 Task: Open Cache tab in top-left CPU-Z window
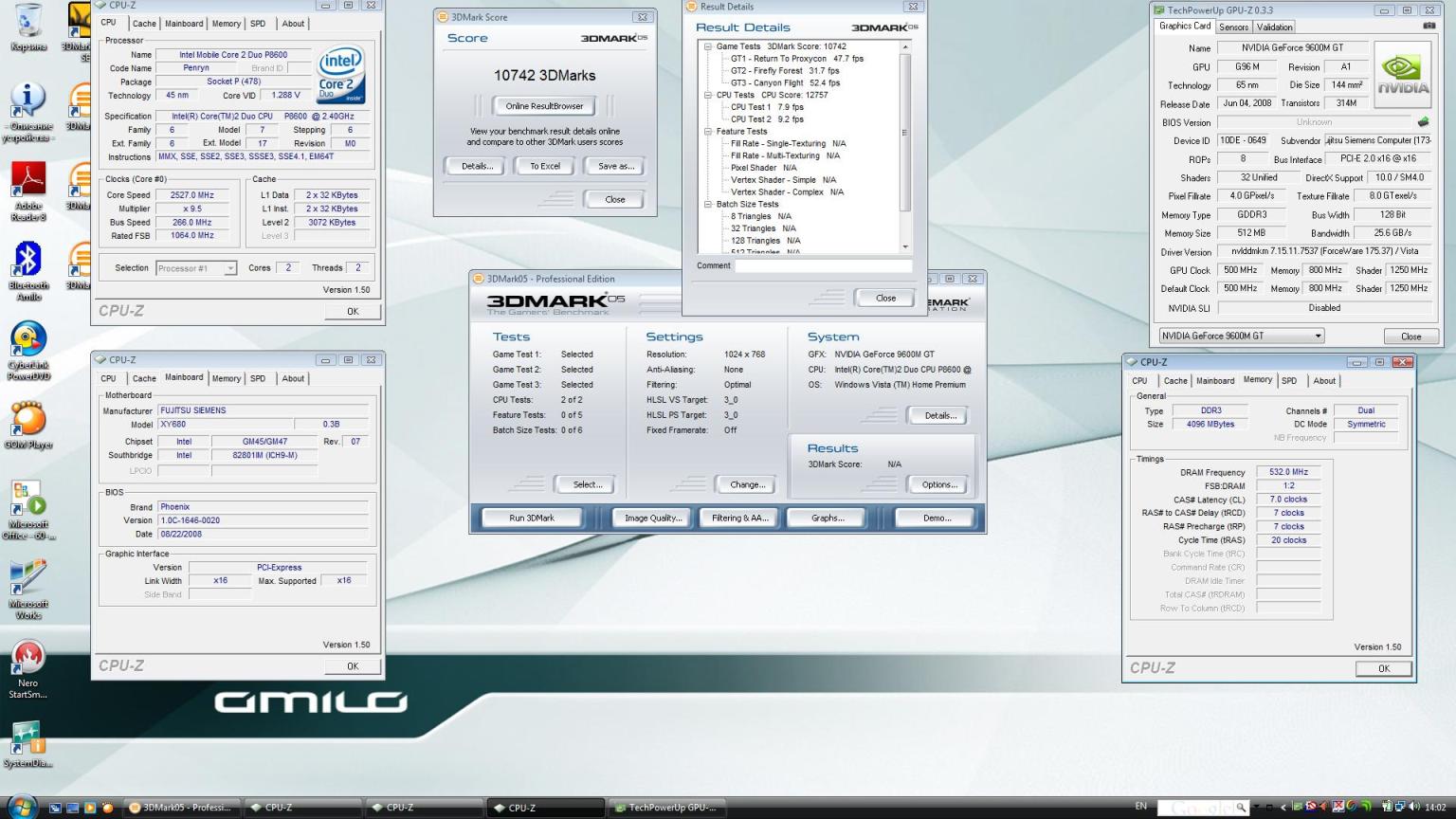coord(144,24)
